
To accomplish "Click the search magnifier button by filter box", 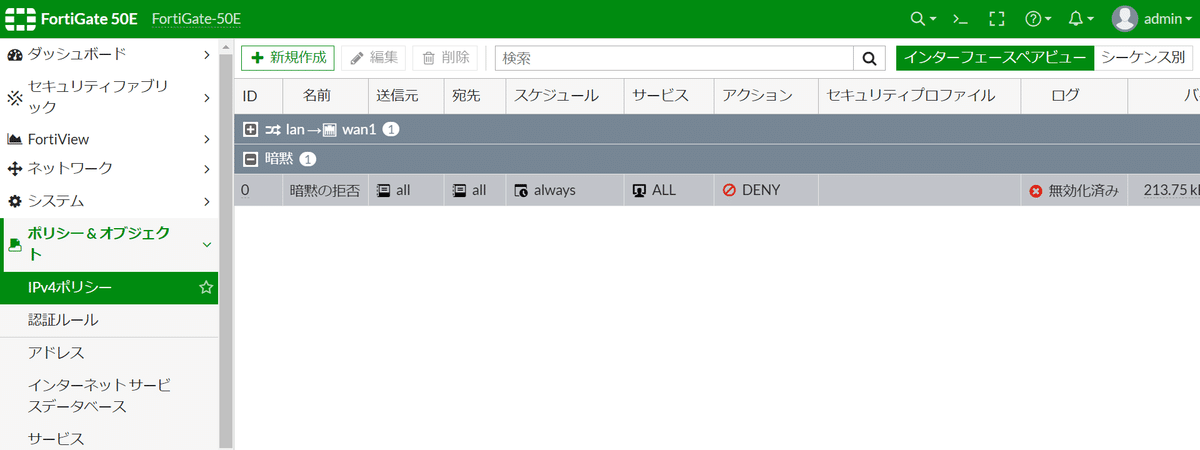I will tap(869, 58).
